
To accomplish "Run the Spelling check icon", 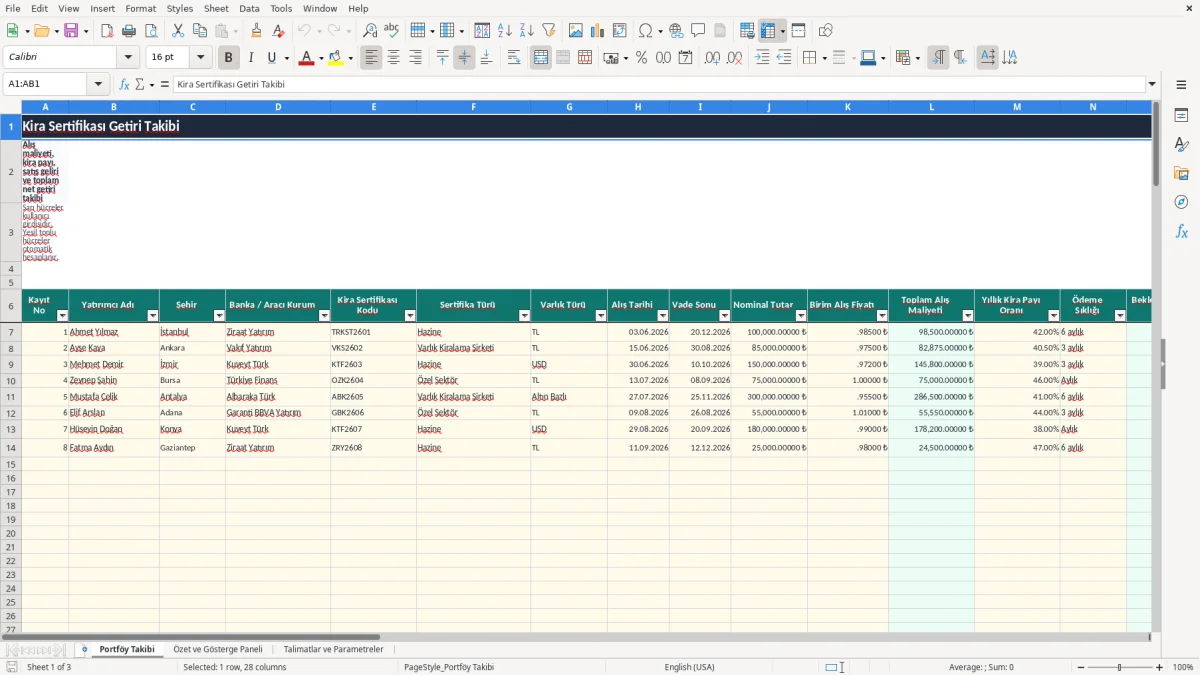I will tap(392, 31).
